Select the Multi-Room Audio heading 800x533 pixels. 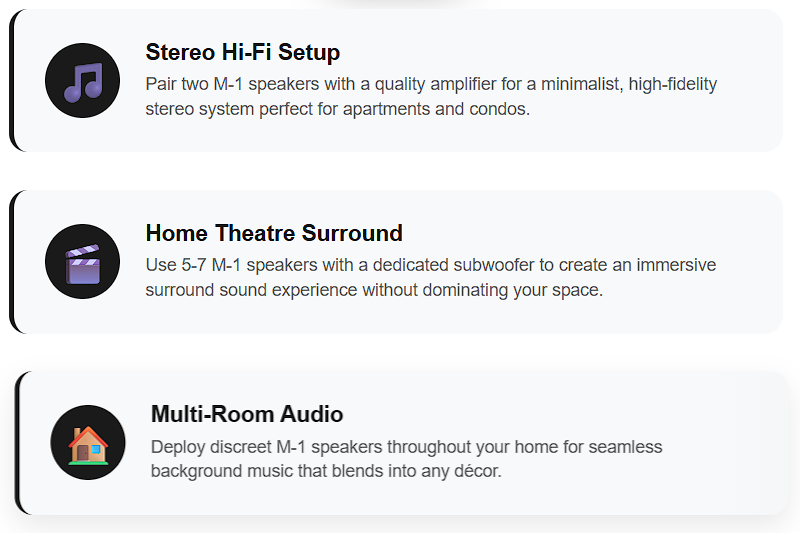pos(247,414)
